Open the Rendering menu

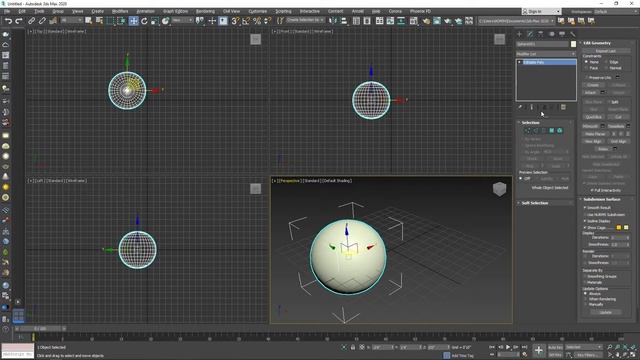pyautogui.click(x=205, y=11)
